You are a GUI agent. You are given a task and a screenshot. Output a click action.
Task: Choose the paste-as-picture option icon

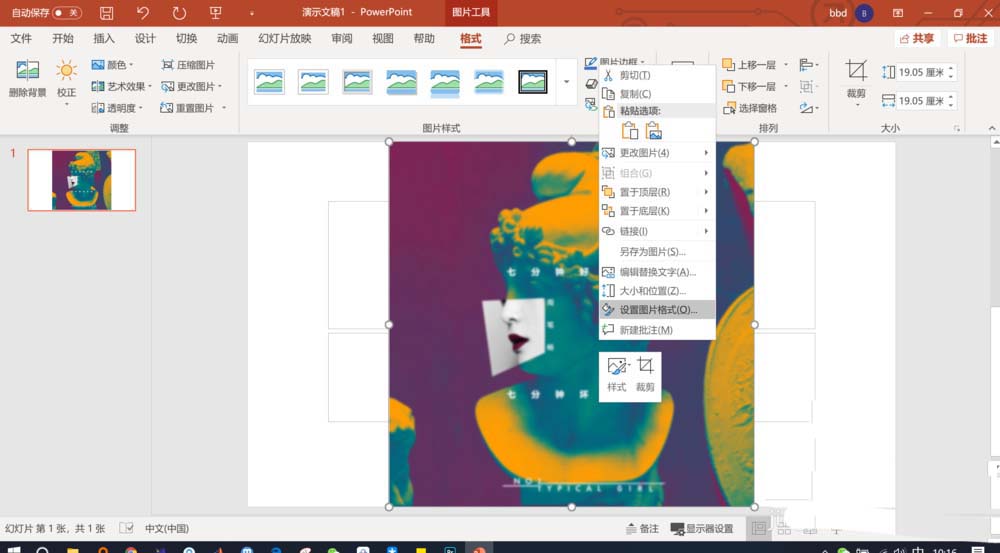653,130
